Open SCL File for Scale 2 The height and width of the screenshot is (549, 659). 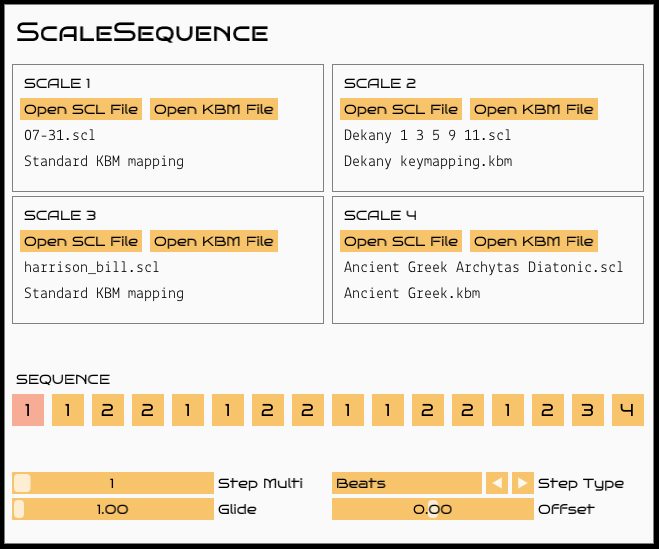tap(401, 109)
